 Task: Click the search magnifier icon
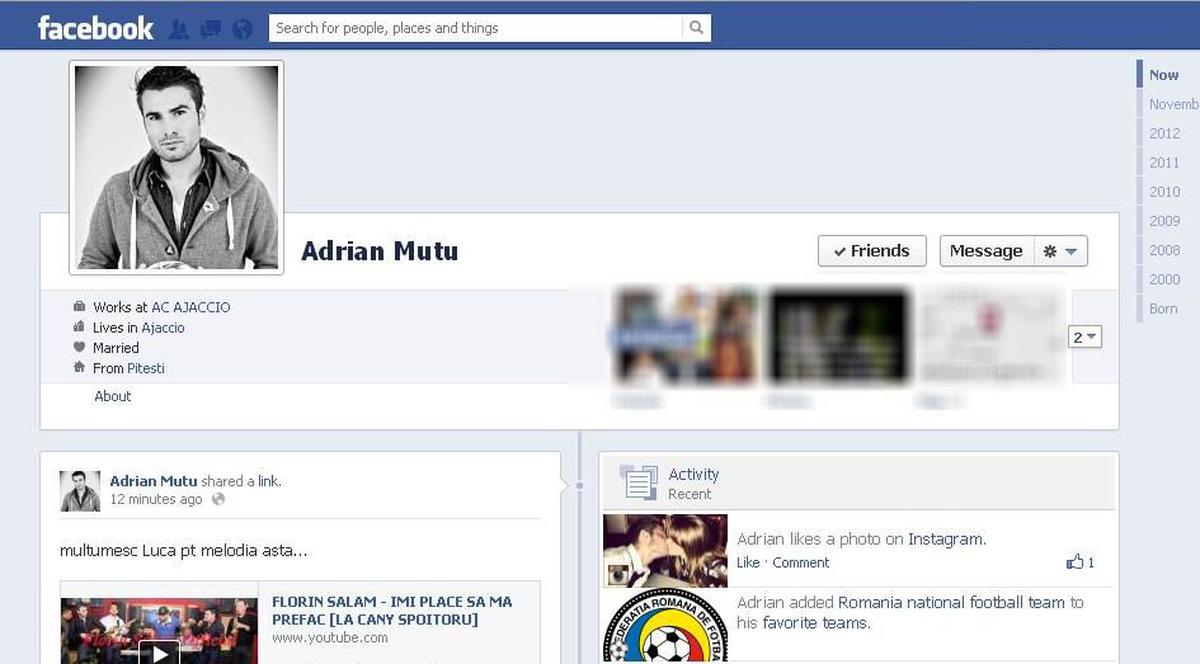tap(696, 27)
